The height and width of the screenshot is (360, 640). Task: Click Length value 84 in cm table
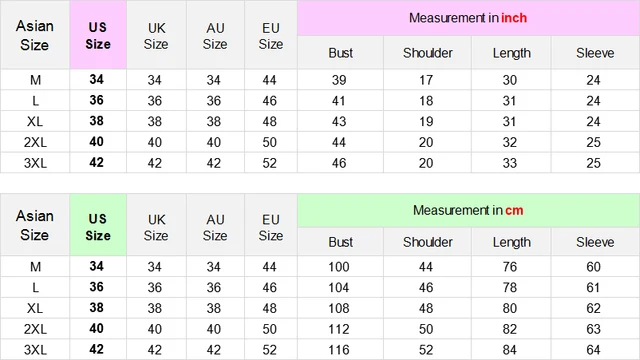tap(510, 350)
